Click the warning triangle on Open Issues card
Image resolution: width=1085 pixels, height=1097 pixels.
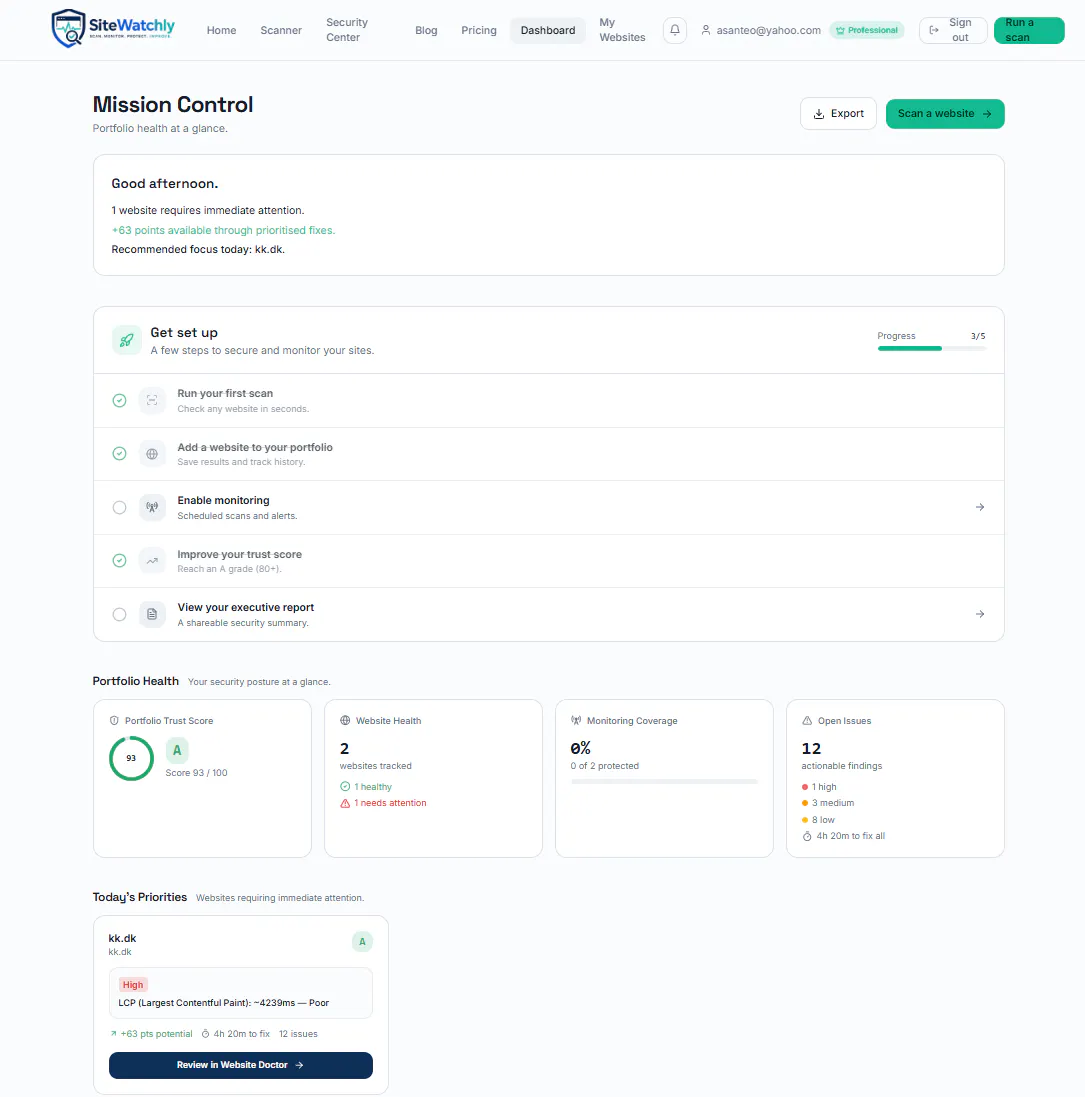click(x=807, y=721)
